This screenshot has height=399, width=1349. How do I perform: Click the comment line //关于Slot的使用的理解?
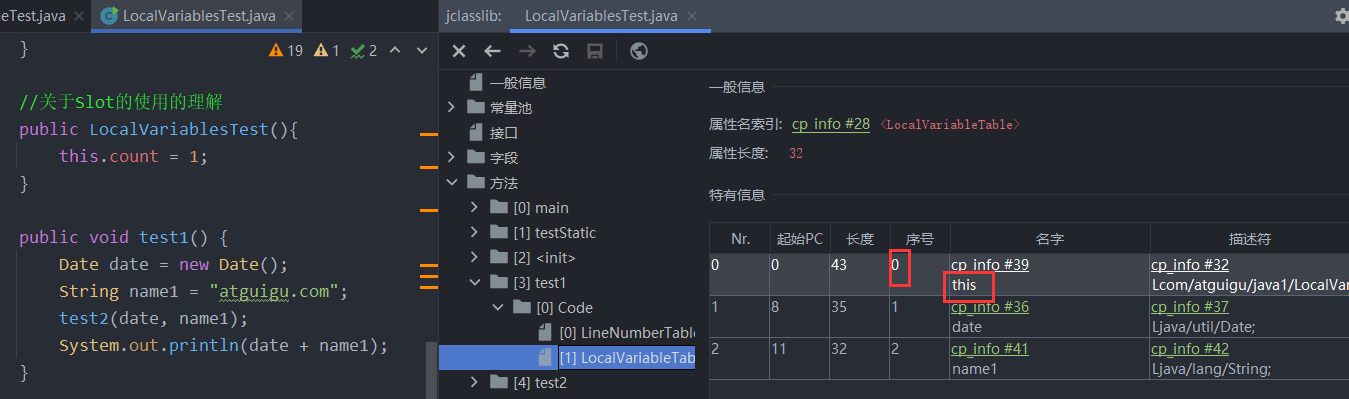pos(121,102)
